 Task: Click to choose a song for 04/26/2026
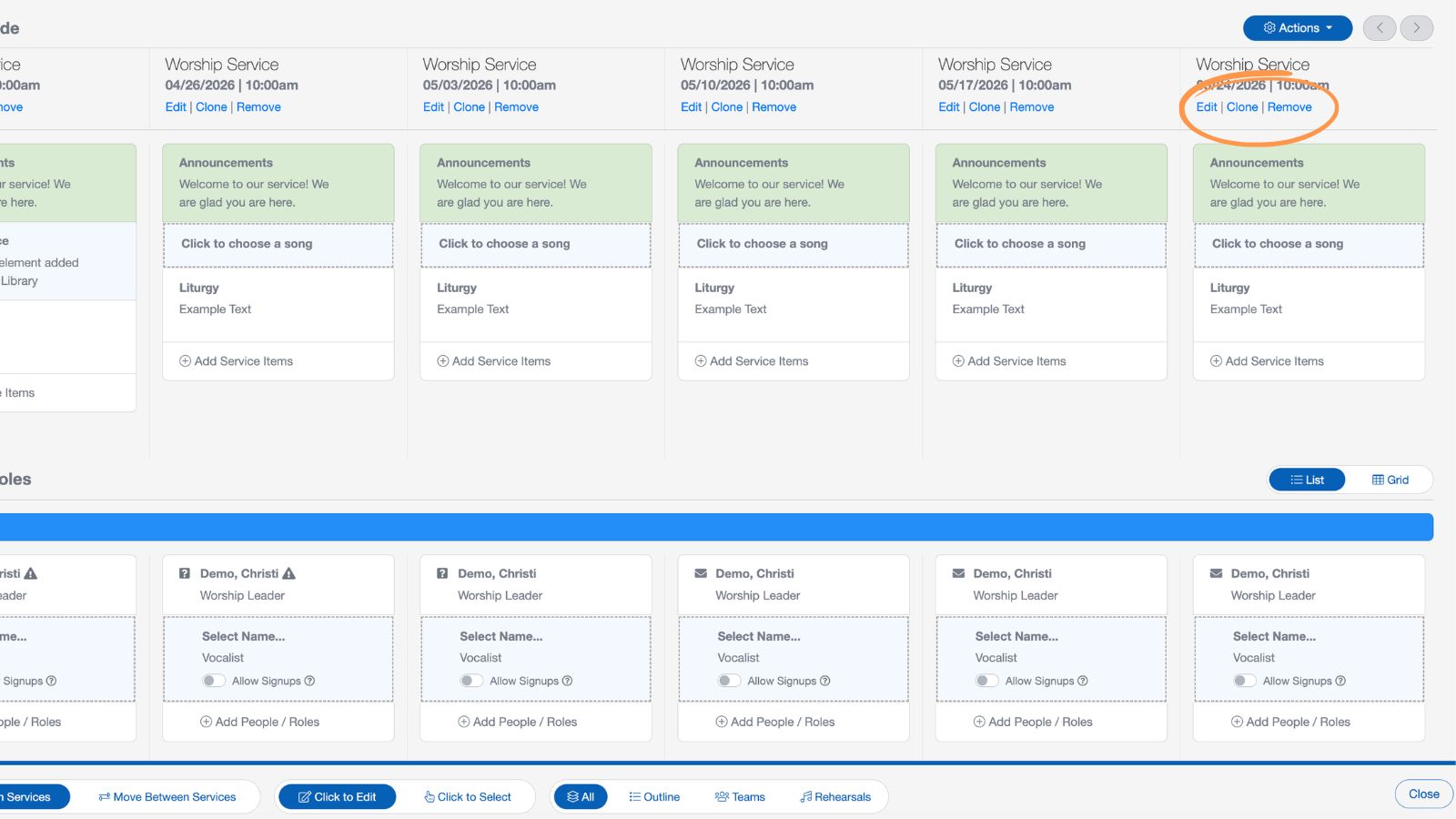[247, 244]
